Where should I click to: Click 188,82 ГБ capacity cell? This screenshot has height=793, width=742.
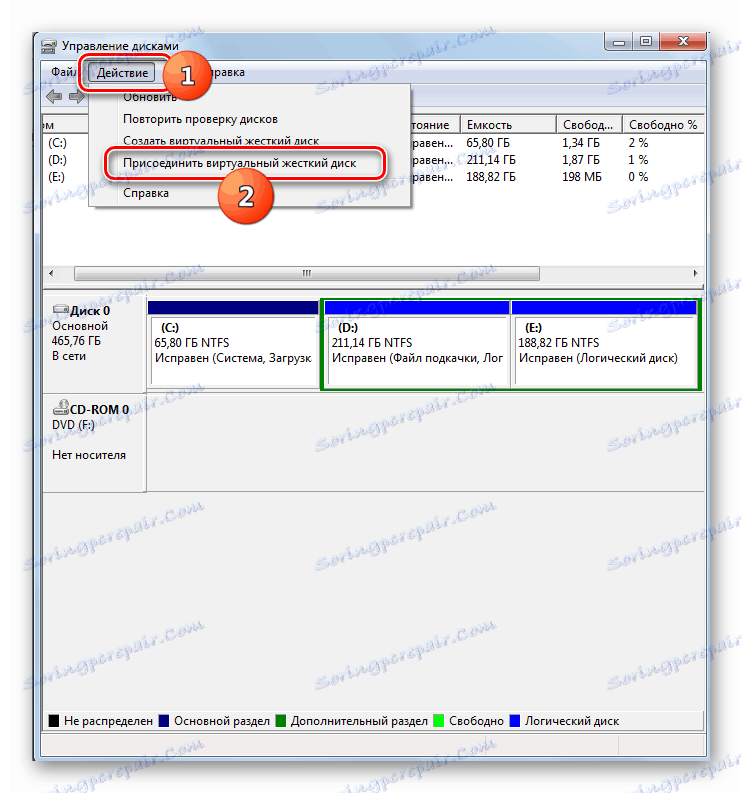491,177
